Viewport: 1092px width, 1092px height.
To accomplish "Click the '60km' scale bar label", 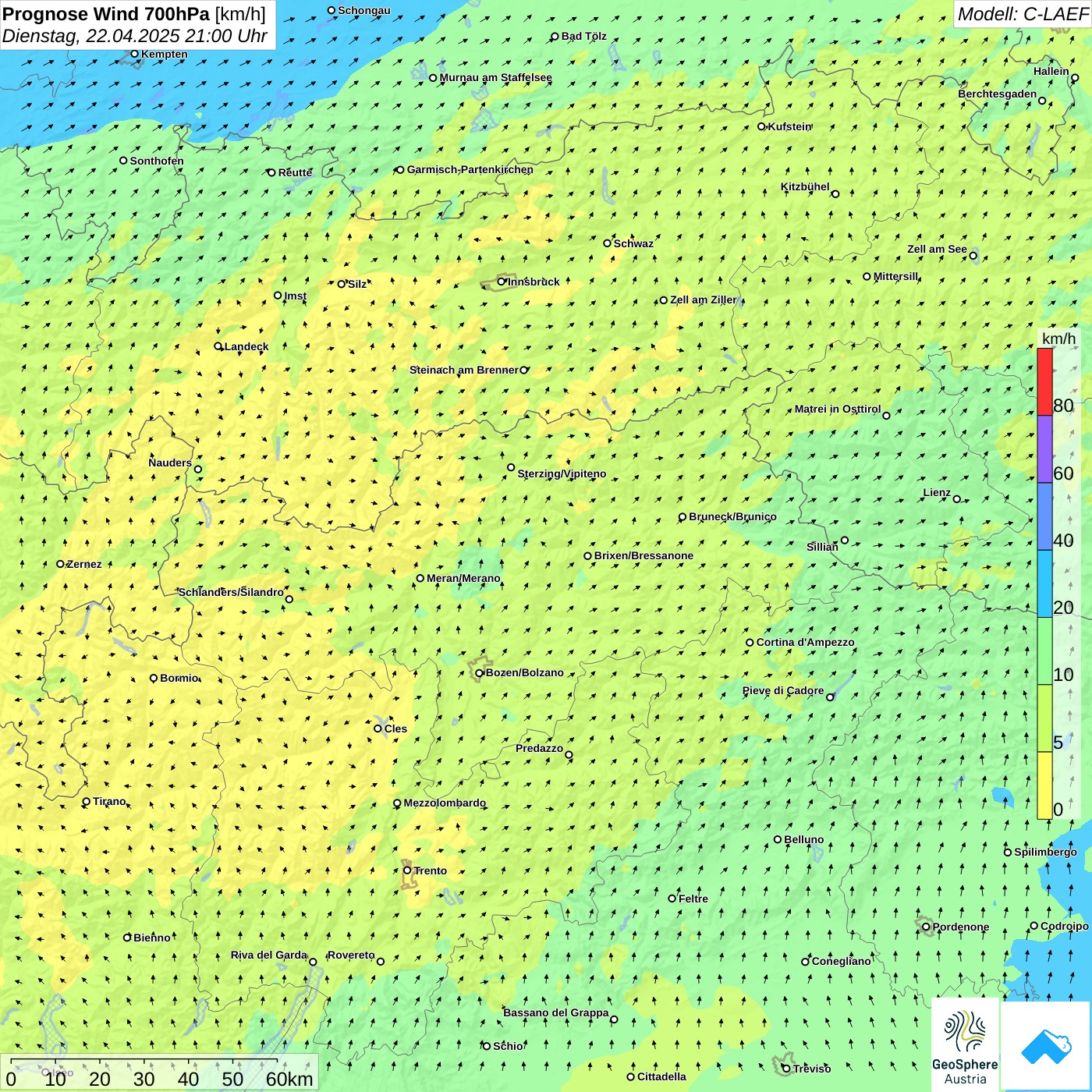I will [x=289, y=1079].
